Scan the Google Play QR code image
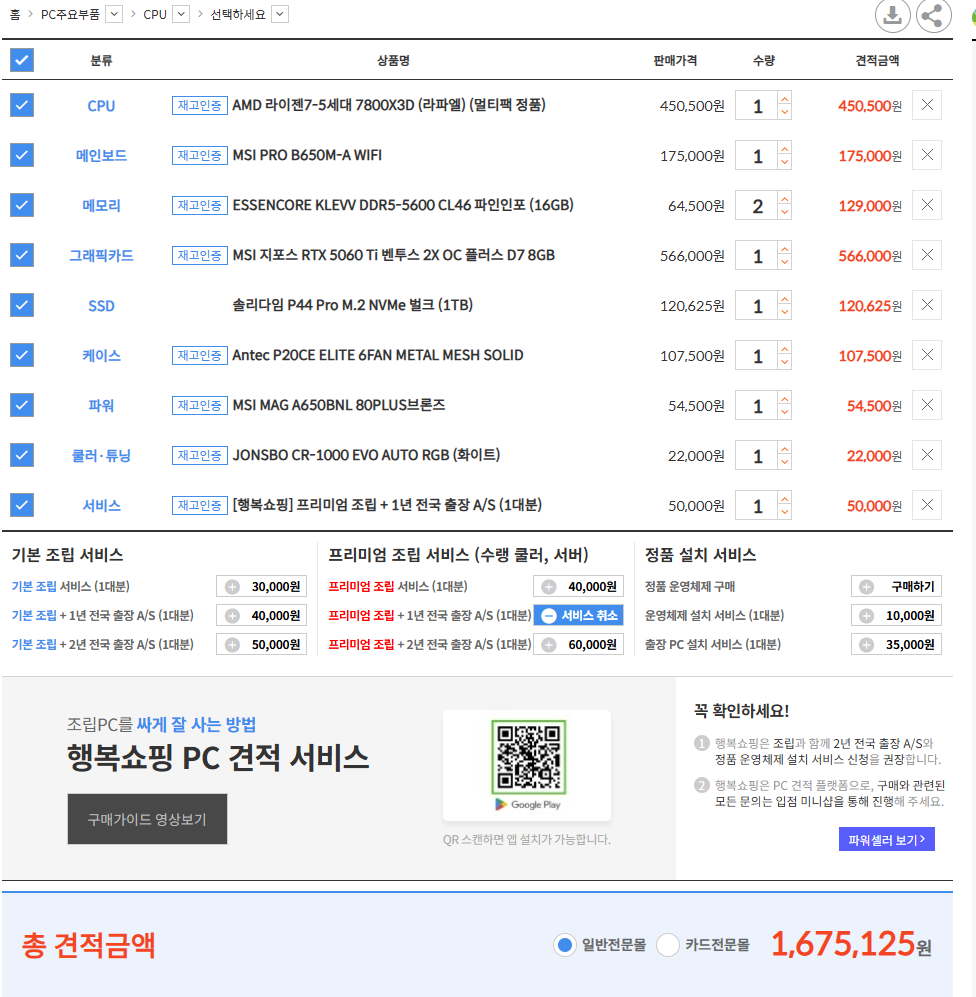The image size is (976, 997). click(528, 757)
